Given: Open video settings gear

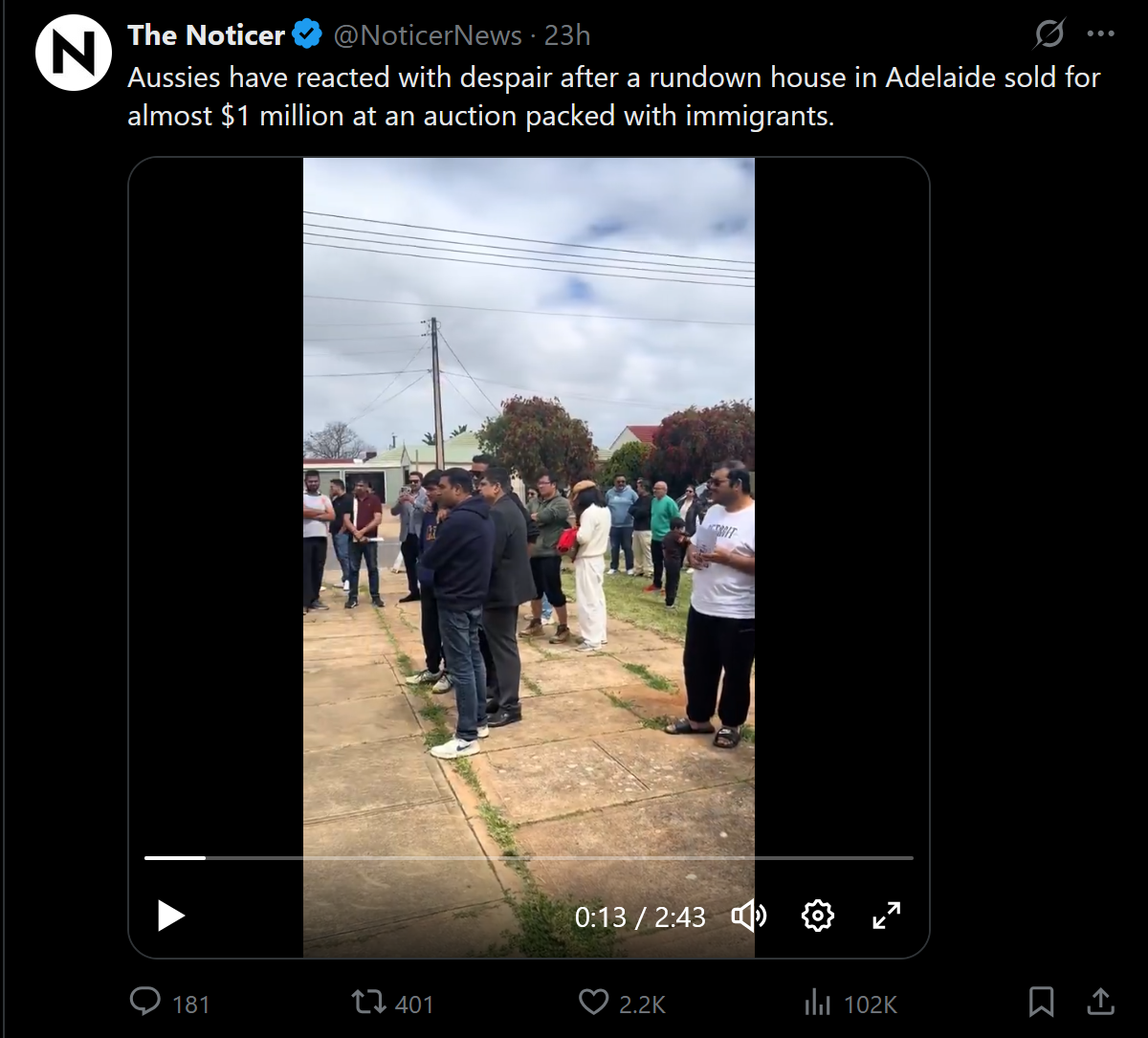Looking at the screenshot, I should coord(818,916).
